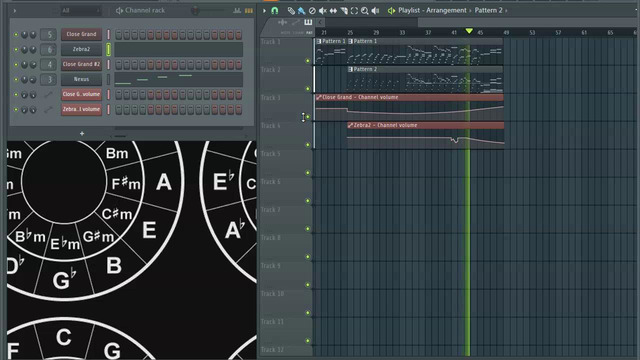This screenshot has height=360, width=640.
Task: Click Nexus piano roll preview in Channel rack
Action: (x=178, y=79)
